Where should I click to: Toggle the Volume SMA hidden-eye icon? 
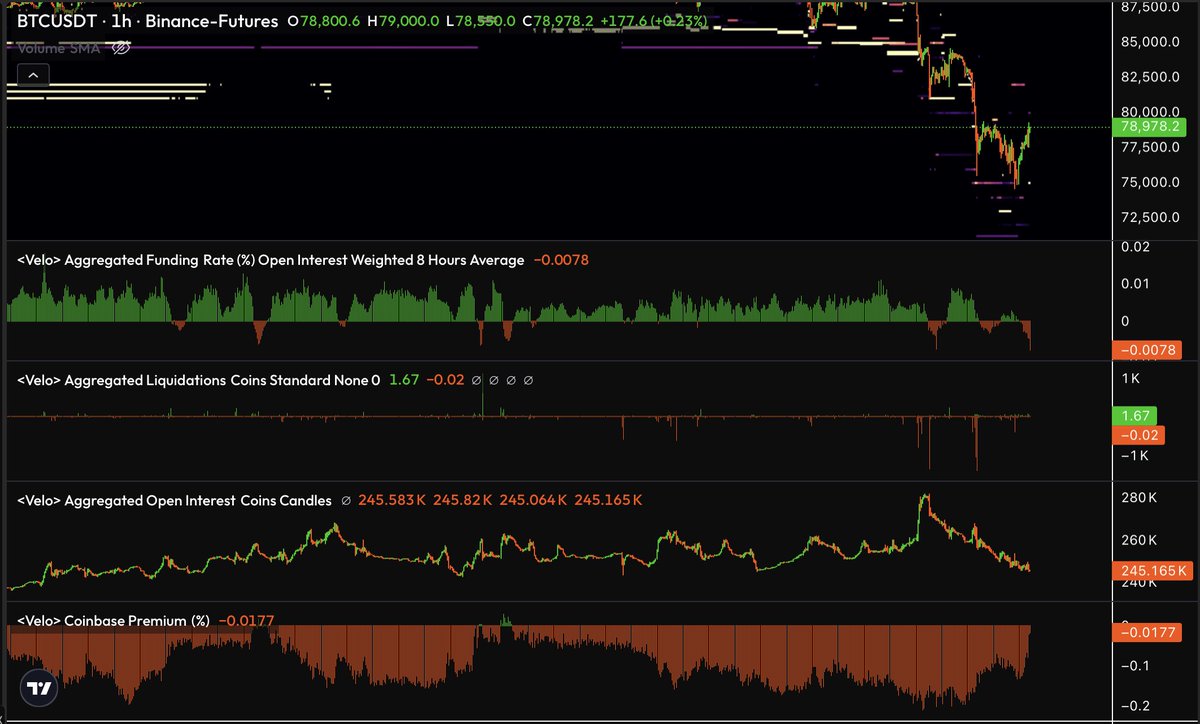[120, 48]
